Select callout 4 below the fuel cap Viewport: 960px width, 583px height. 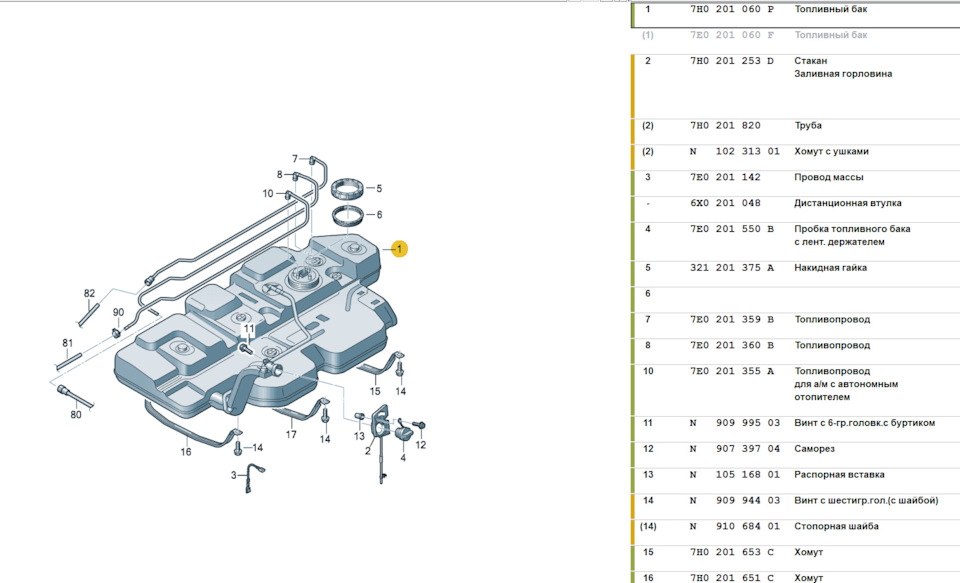(x=403, y=457)
